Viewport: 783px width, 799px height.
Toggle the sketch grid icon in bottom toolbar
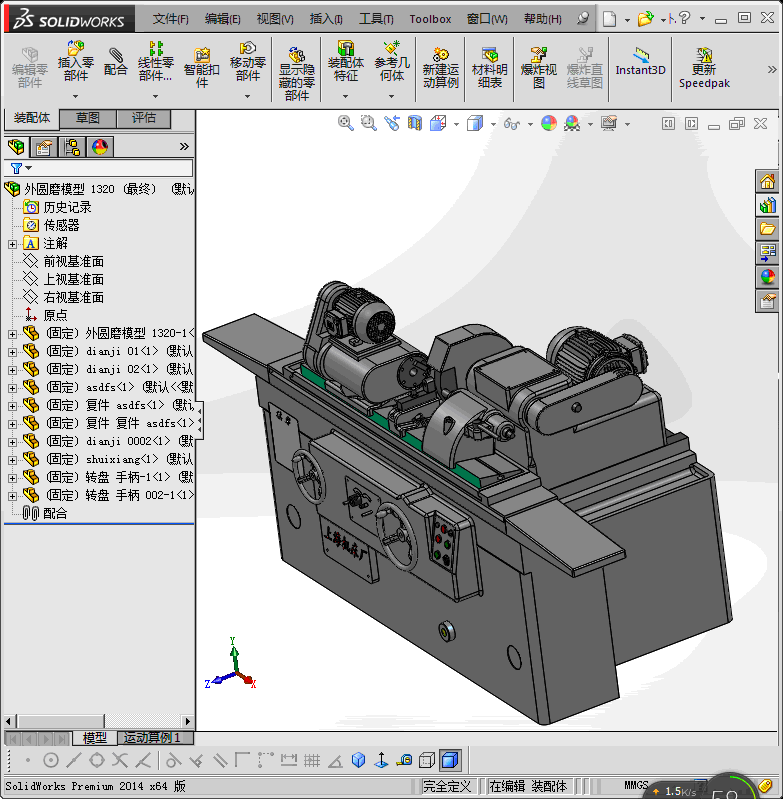pyautogui.click(x=312, y=761)
